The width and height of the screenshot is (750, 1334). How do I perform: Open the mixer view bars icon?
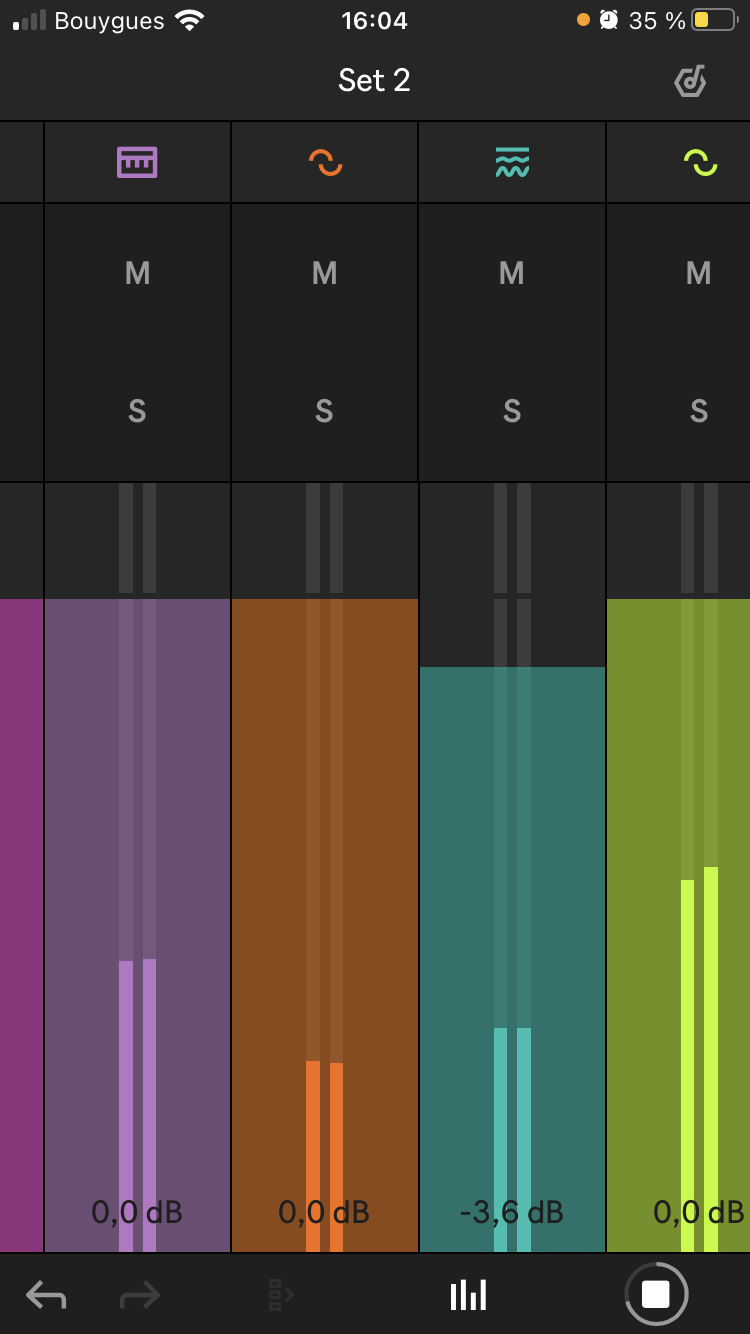468,1295
